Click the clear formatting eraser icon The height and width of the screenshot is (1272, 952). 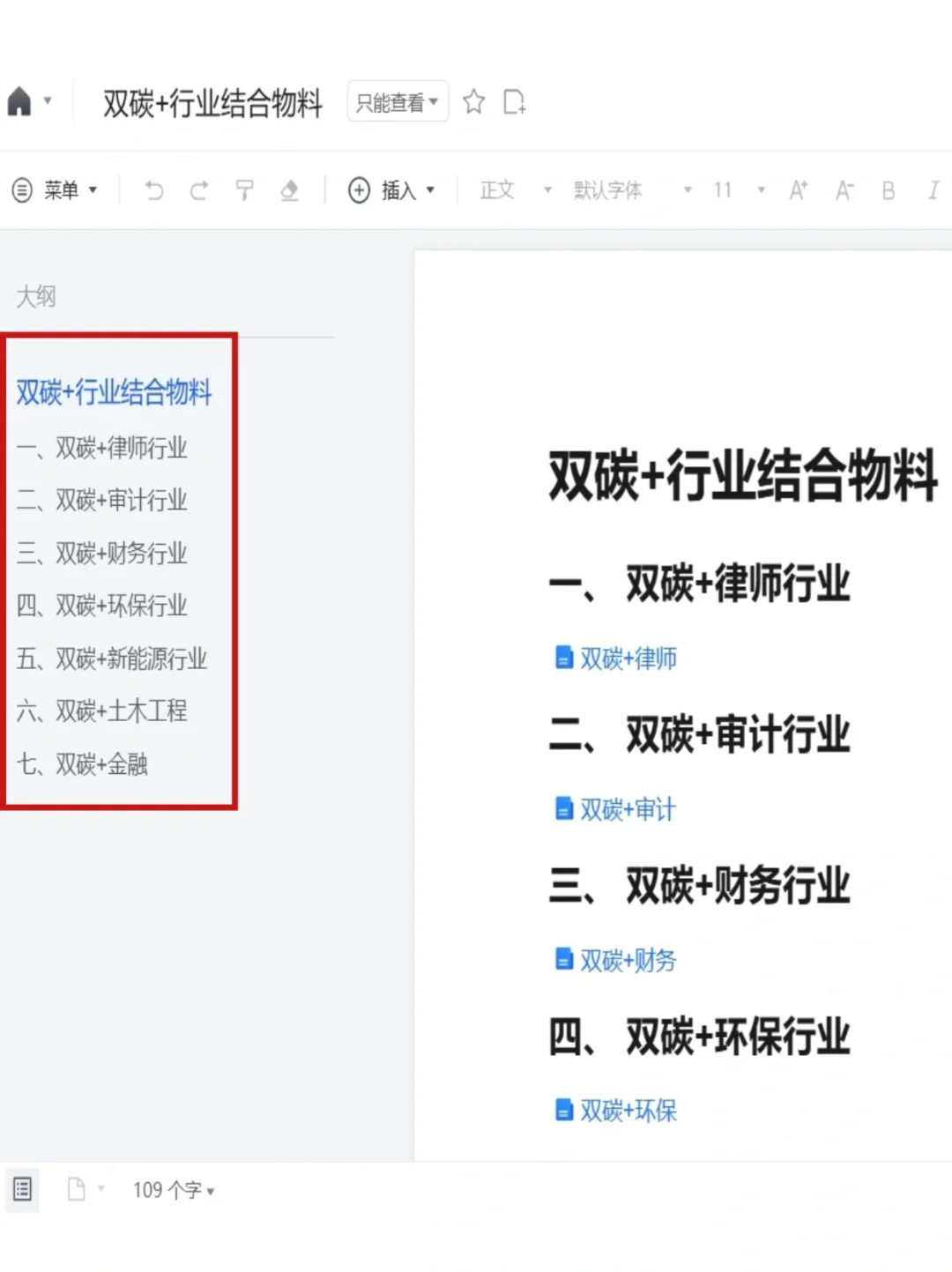point(289,190)
